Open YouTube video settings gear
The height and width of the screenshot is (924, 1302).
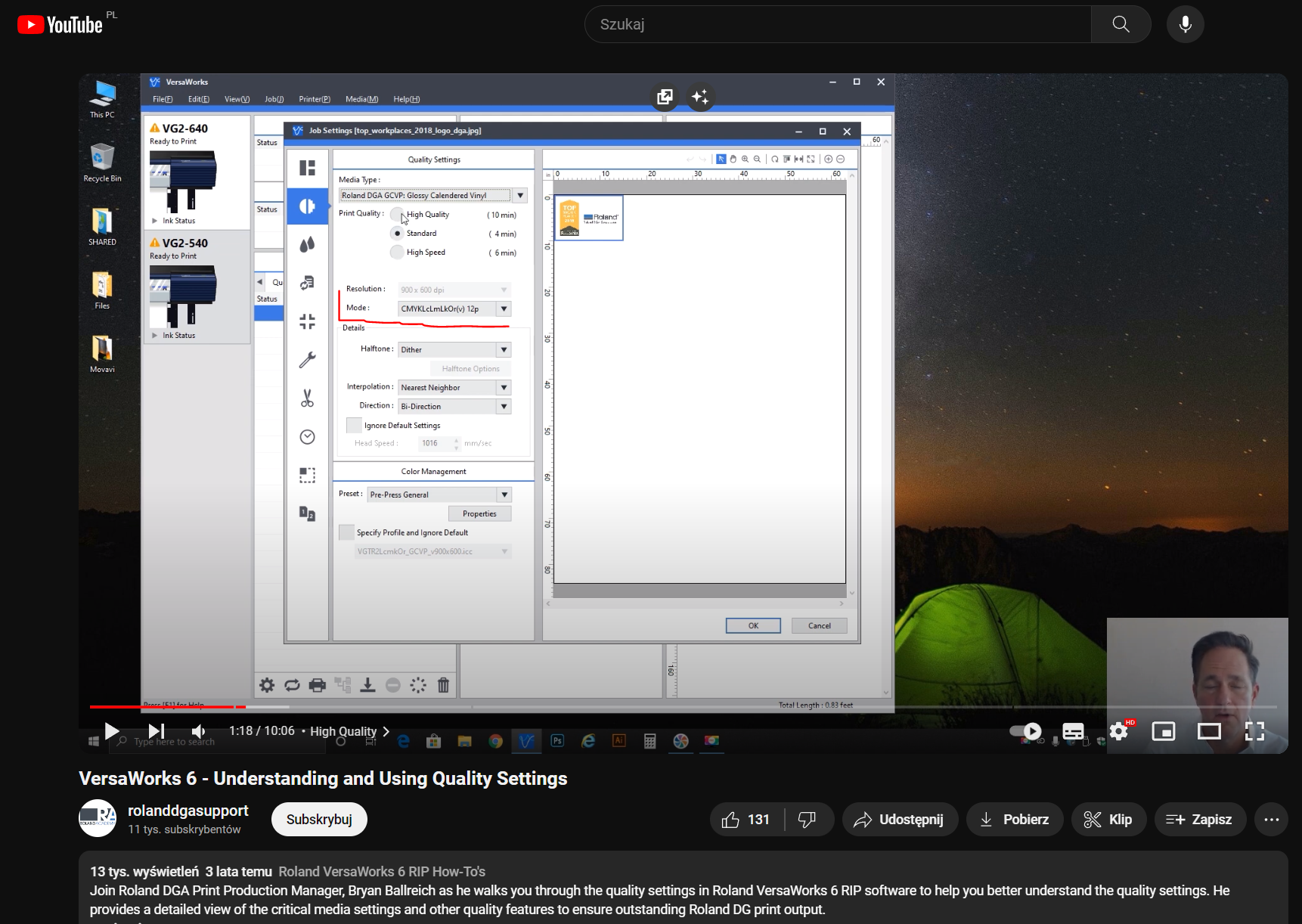[1119, 731]
